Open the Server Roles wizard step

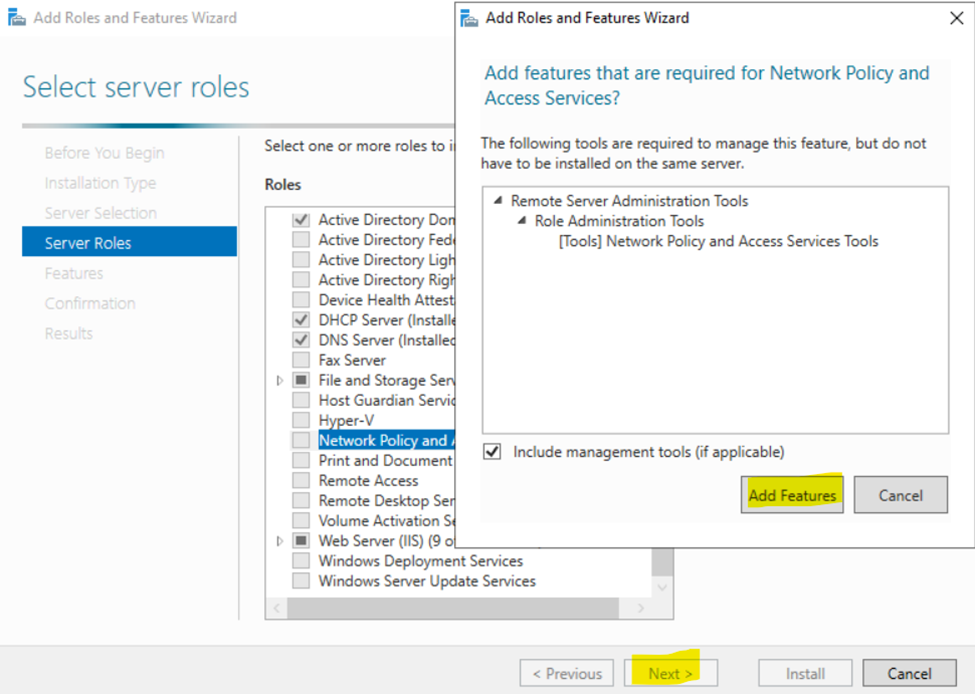(x=129, y=242)
